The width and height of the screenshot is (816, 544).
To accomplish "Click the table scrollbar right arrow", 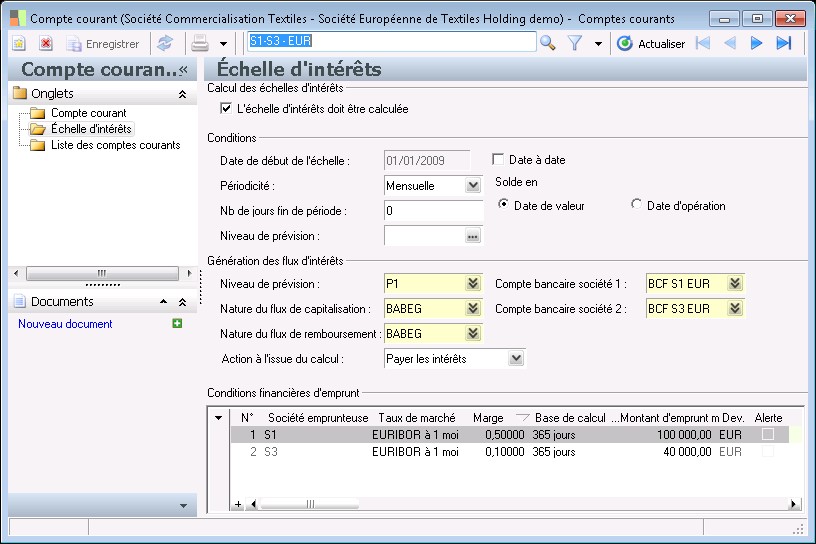I will pos(793,504).
